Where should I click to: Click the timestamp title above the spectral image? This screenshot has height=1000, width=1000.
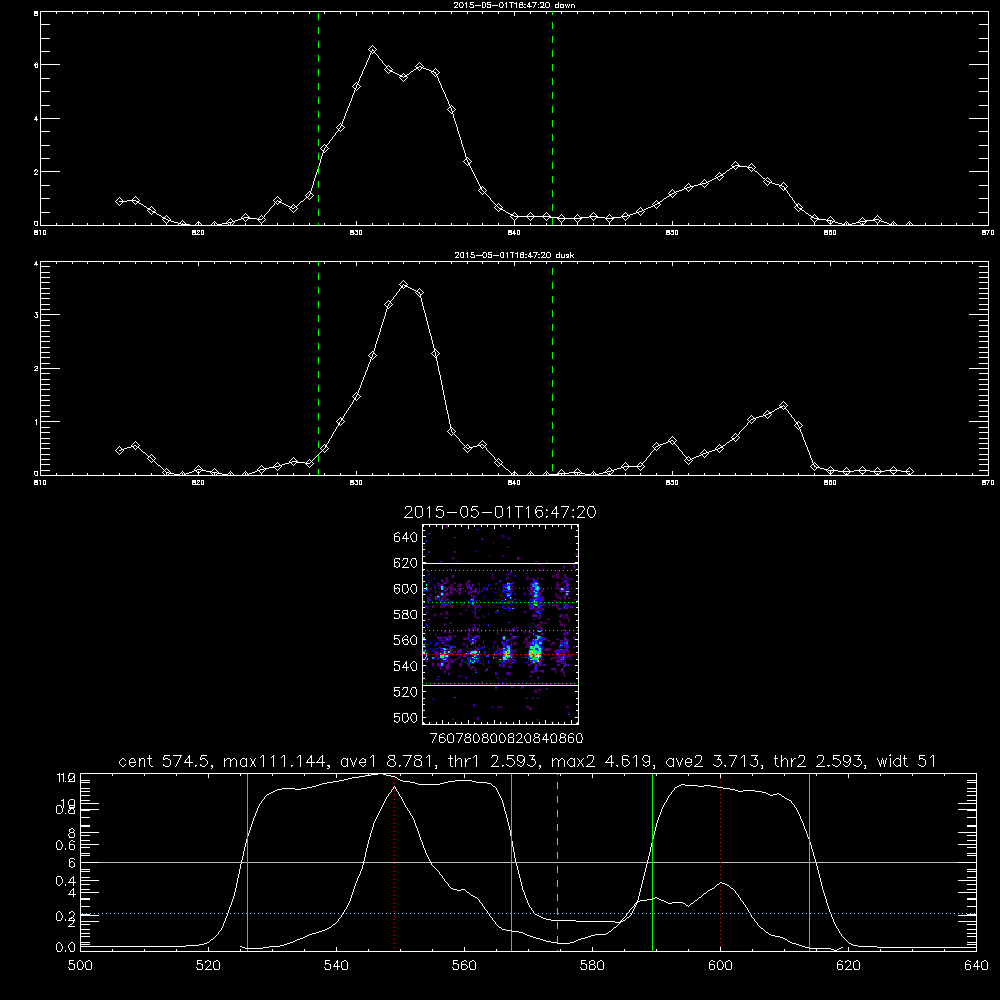pyautogui.click(x=500, y=512)
